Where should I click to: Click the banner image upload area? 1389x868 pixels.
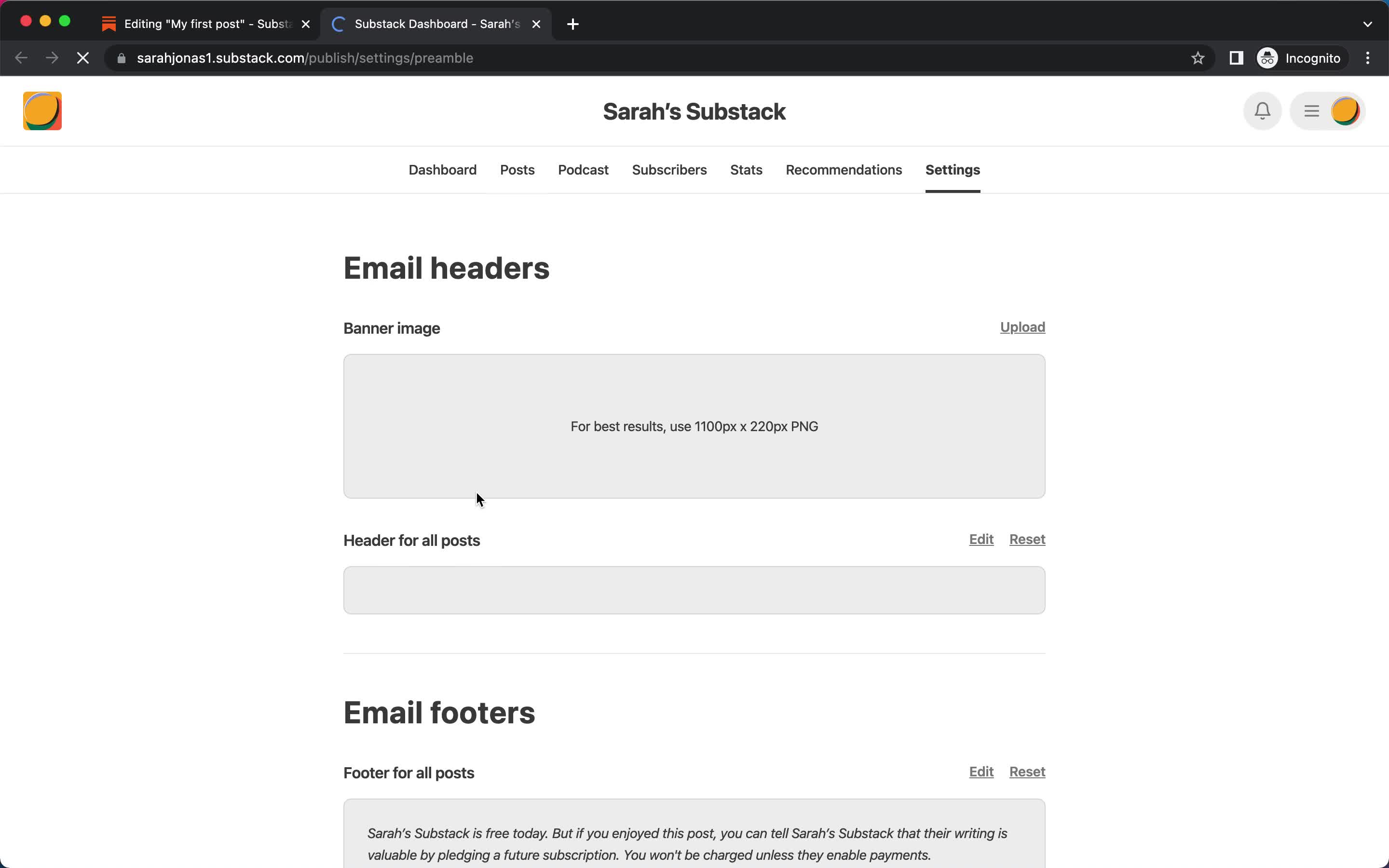pyautogui.click(x=694, y=426)
